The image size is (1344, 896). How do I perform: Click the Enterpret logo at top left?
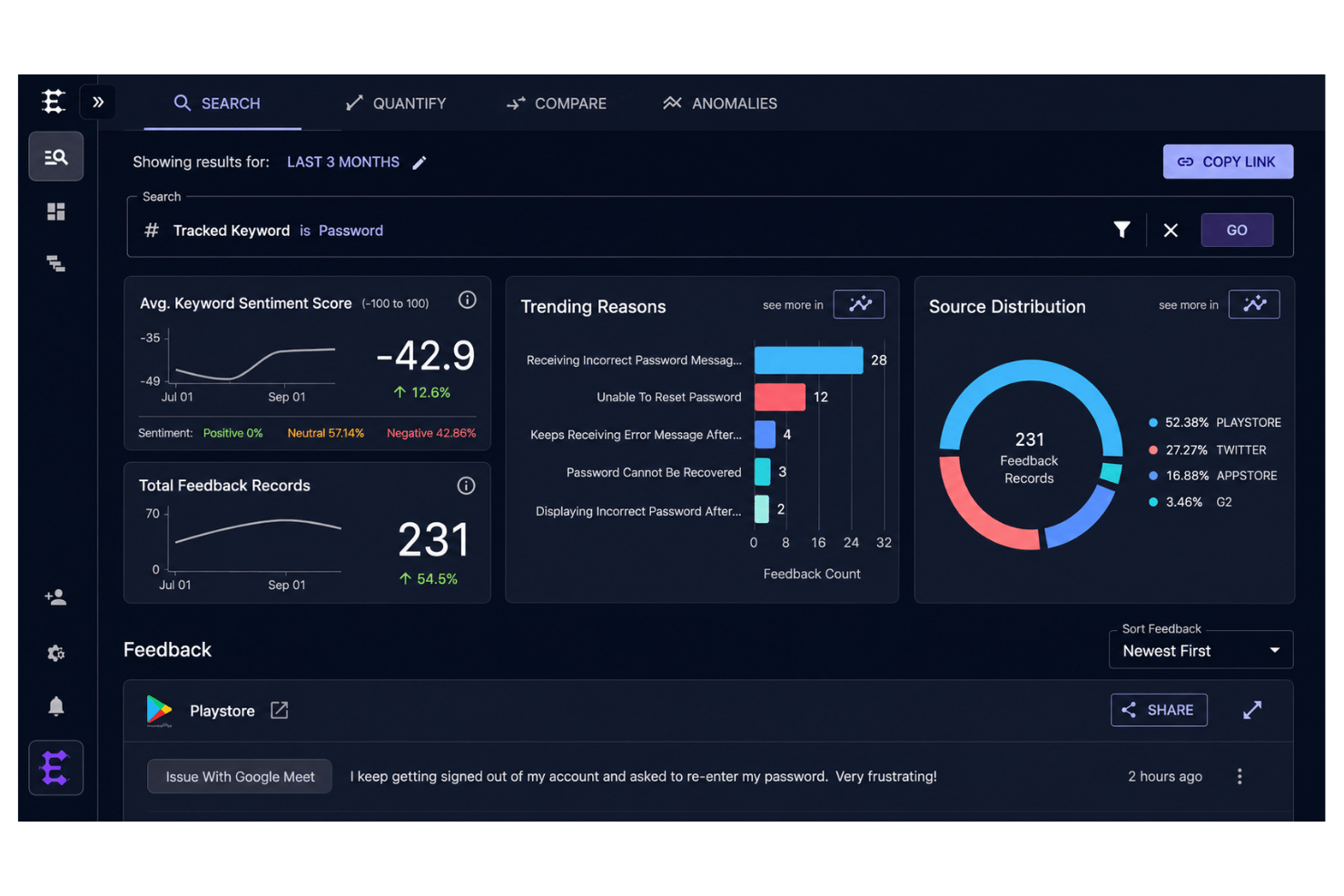[54, 102]
